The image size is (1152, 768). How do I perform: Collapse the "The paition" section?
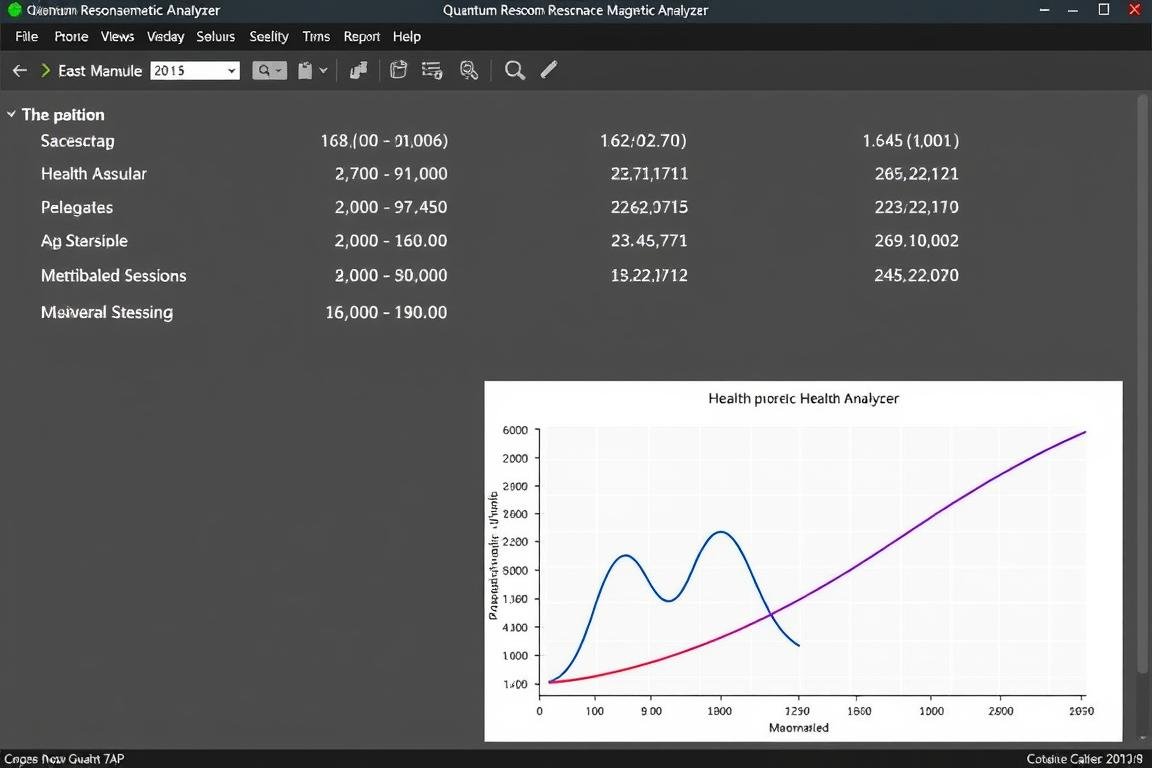11,115
